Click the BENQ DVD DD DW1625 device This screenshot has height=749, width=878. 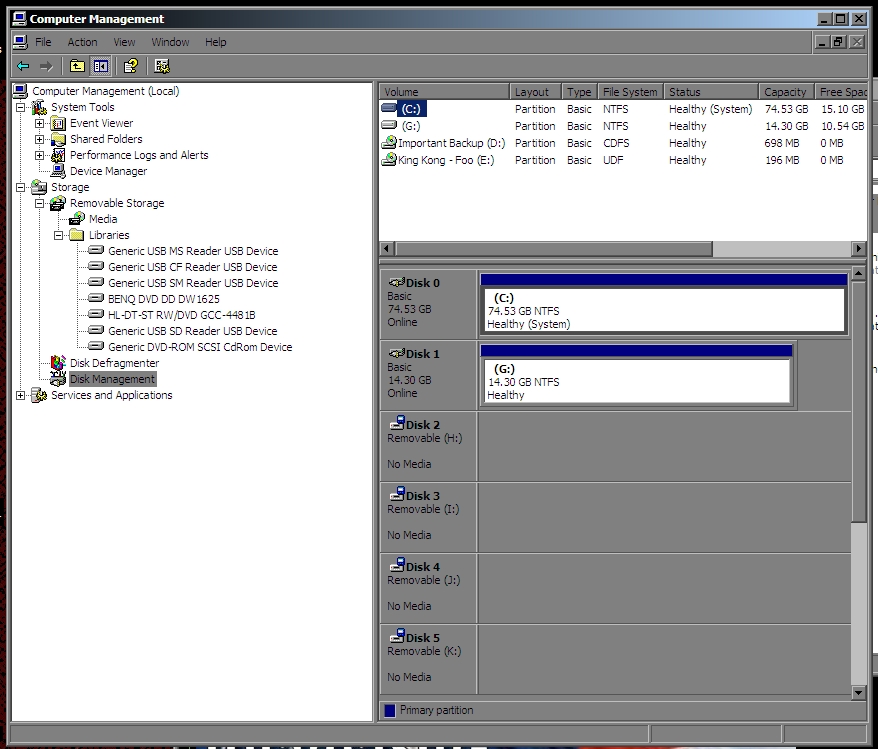point(163,299)
